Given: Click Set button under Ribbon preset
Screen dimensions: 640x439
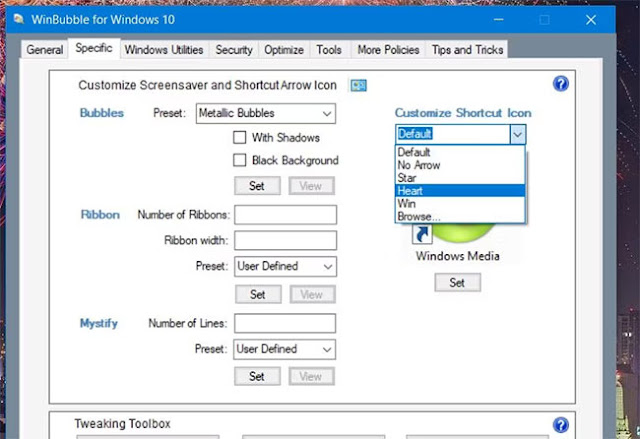Looking at the screenshot, I should coord(258,295).
